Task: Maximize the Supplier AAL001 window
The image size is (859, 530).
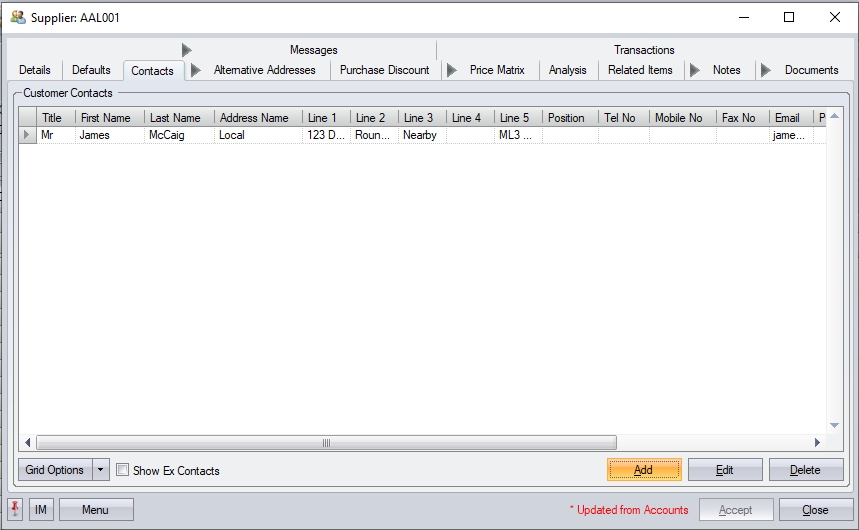Action: [x=789, y=18]
